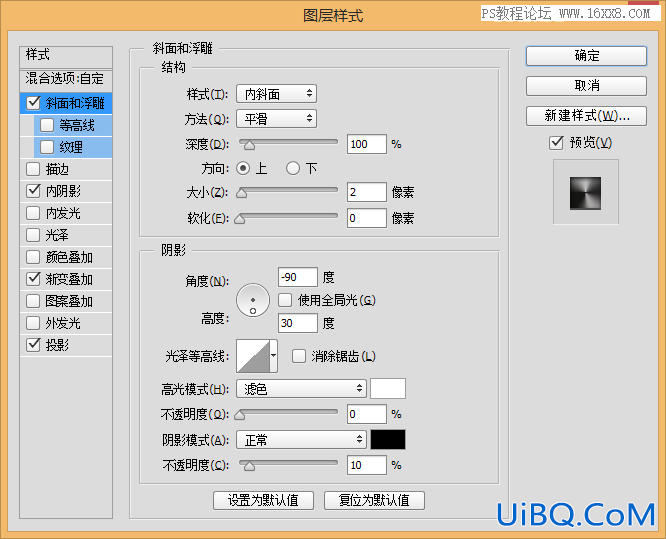Viewport: 666px width, 539px height.
Task: Uncheck the 投影 checkbox
Action: (x=33, y=345)
